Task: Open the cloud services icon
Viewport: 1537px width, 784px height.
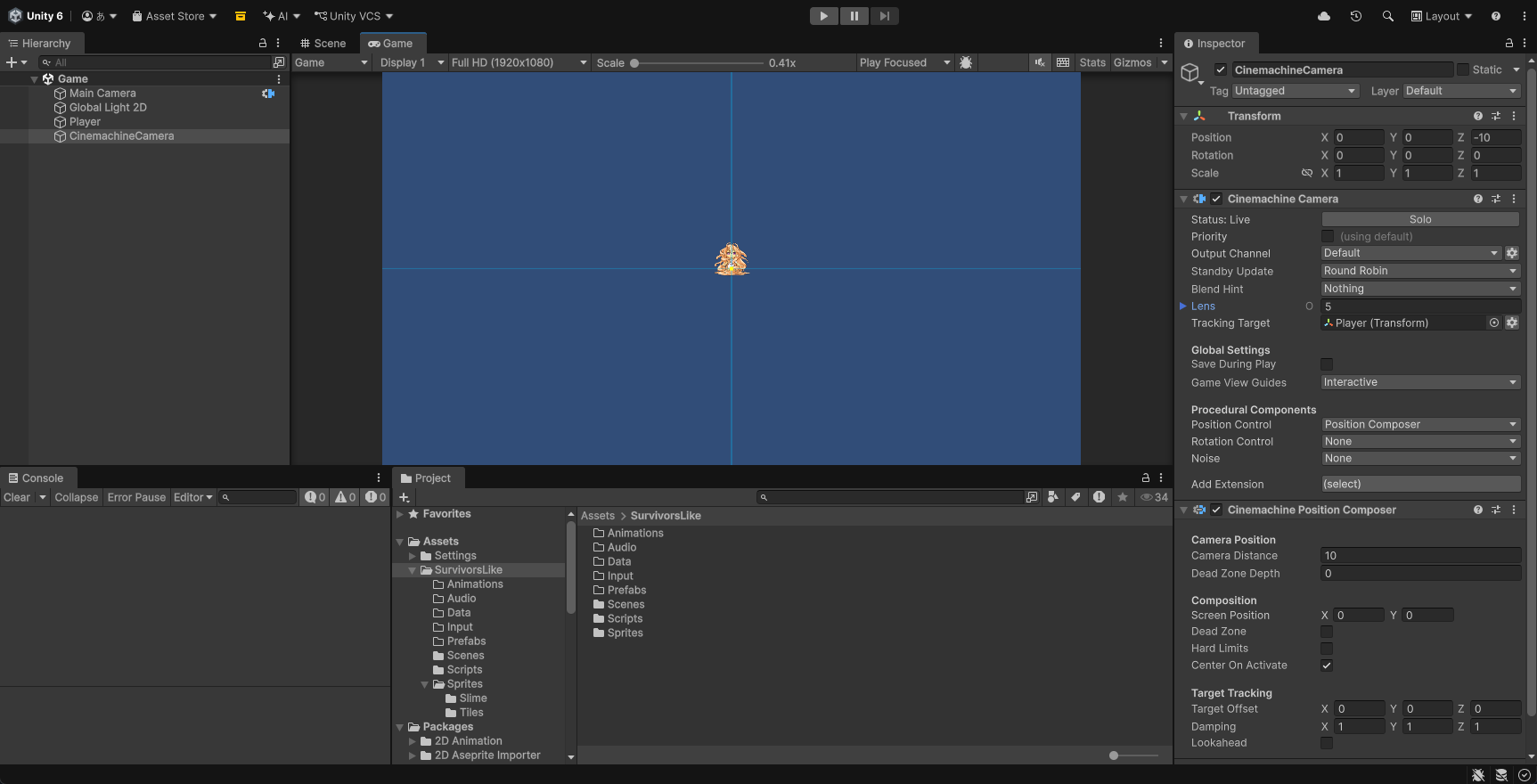Action: (1324, 16)
